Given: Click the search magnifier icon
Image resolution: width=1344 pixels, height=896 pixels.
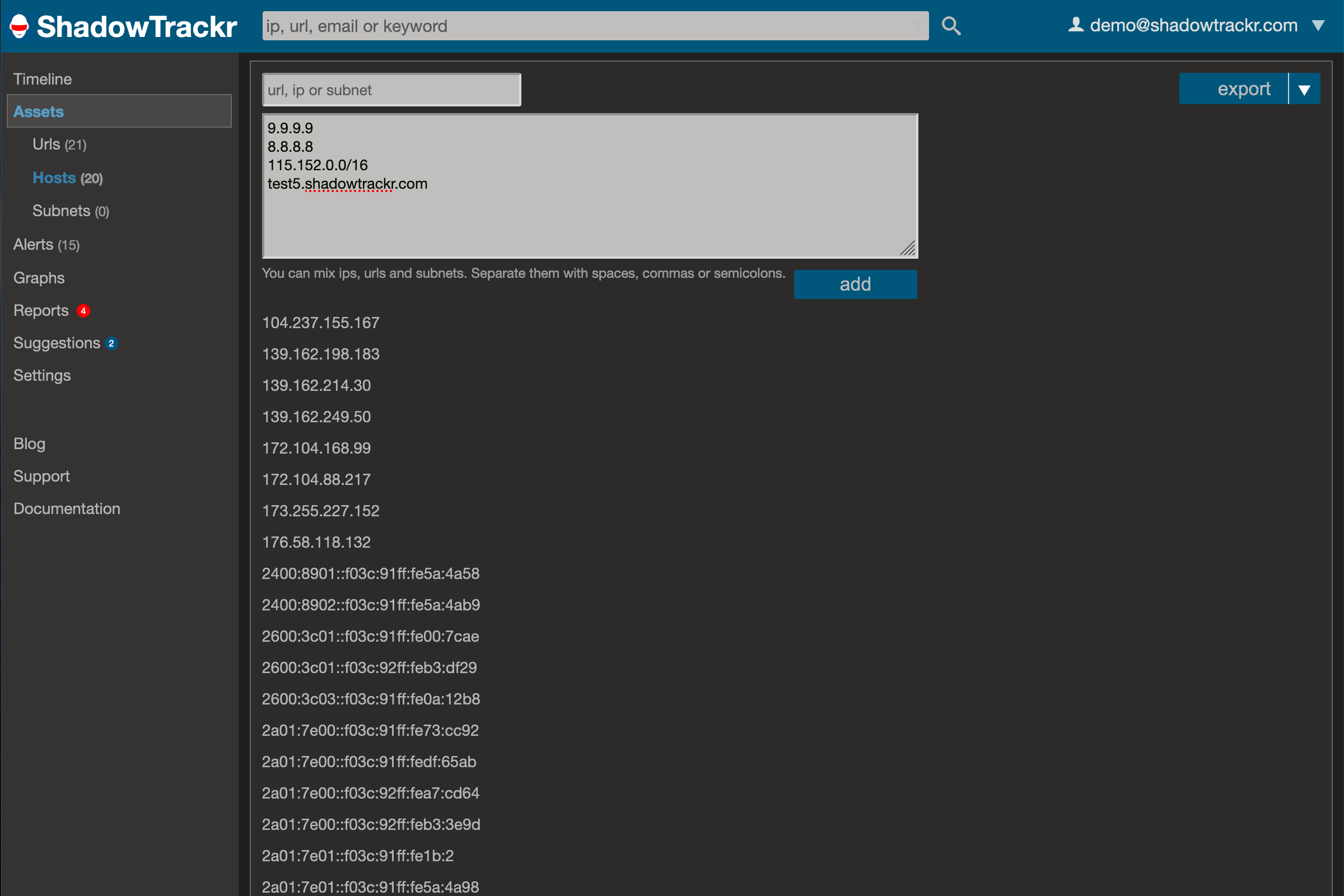Looking at the screenshot, I should click(x=950, y=25).
